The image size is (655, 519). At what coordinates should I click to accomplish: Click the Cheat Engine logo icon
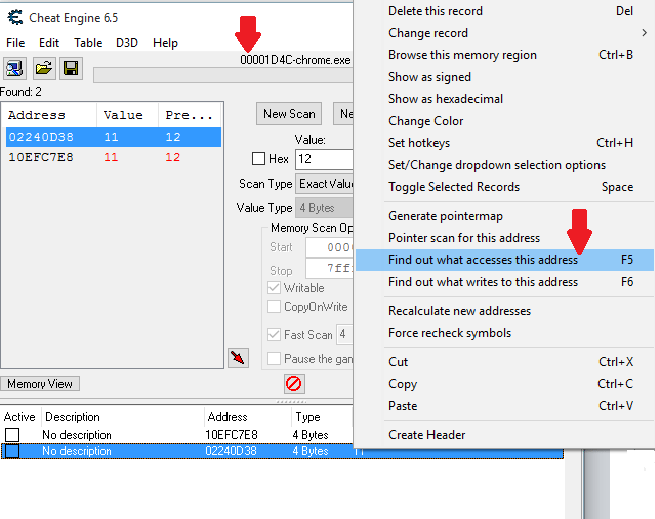(x=15, y=18)
